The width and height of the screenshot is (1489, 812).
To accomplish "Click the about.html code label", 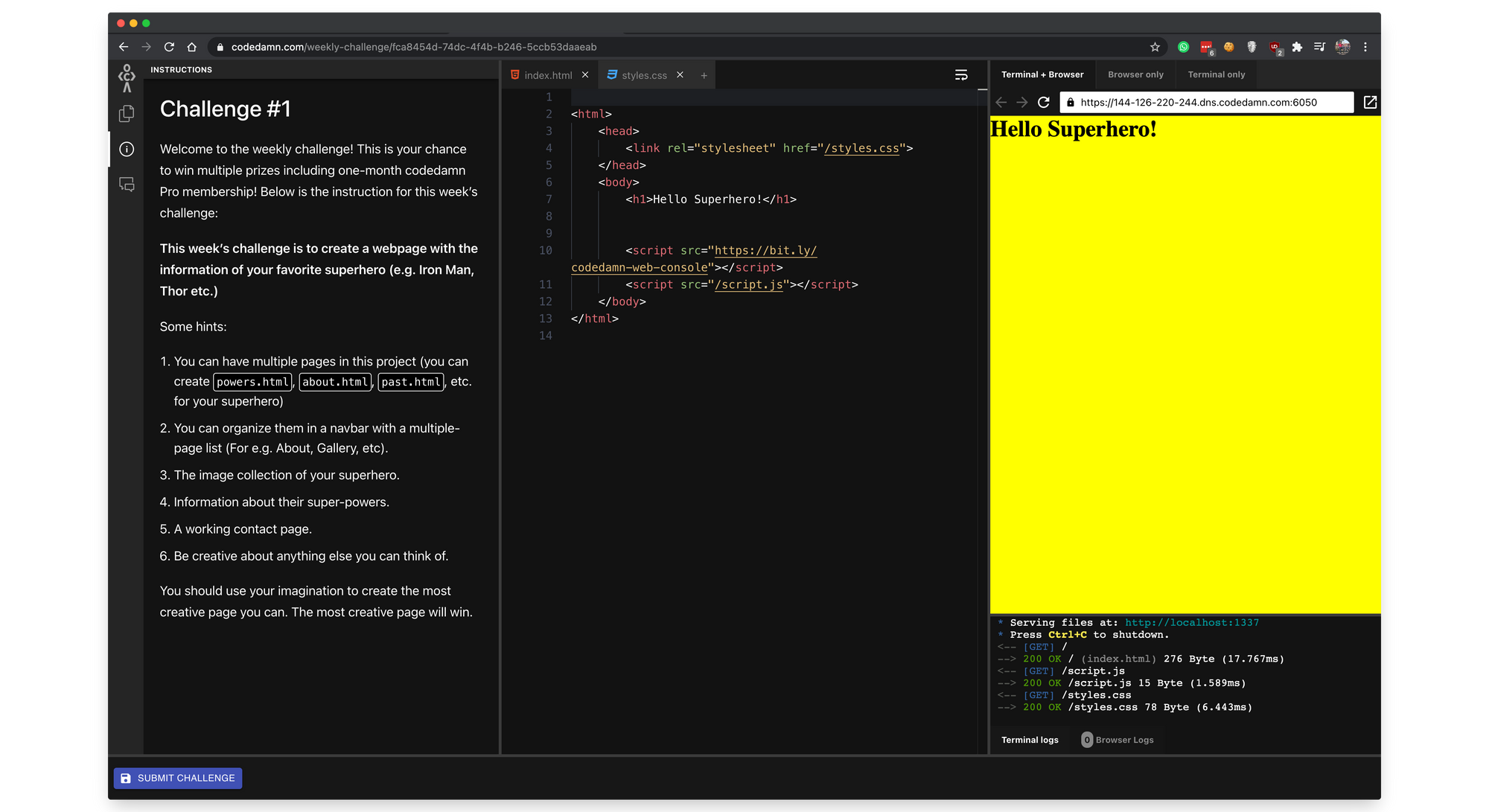I will [x=335, y=382].
